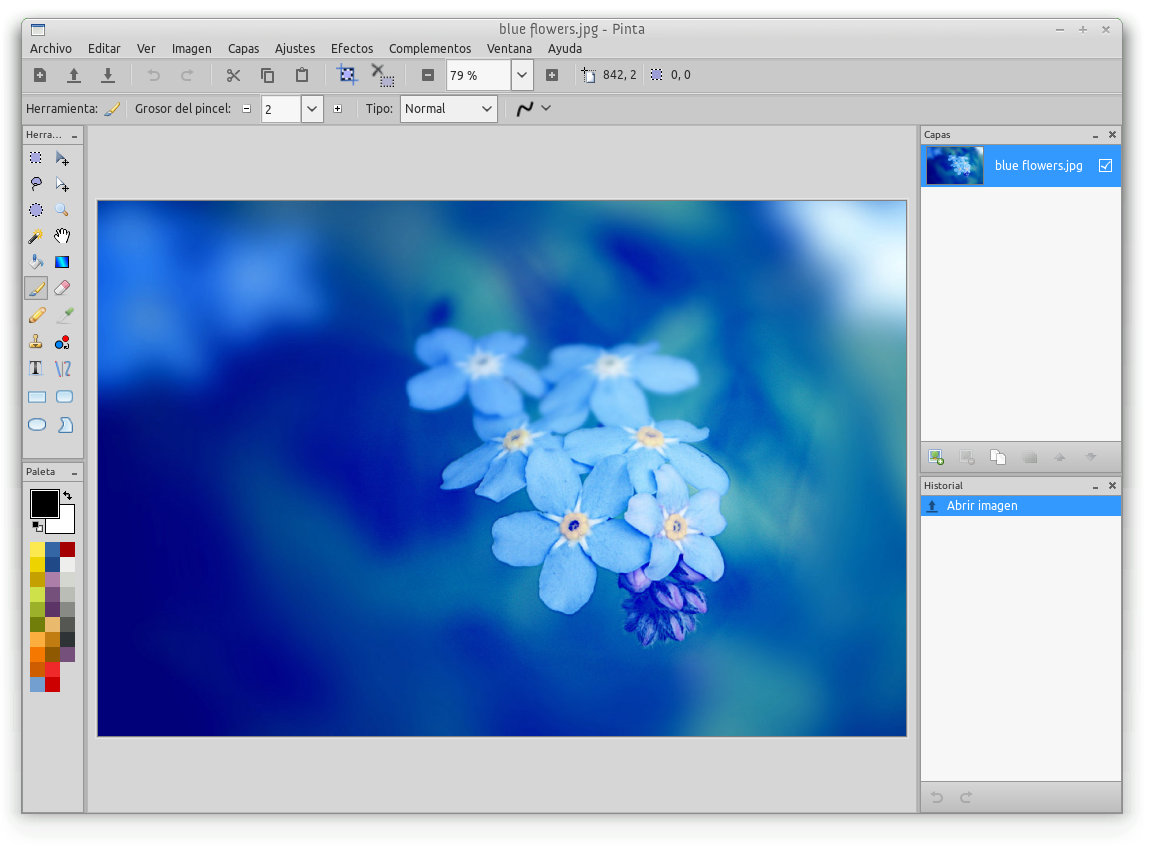
Task: Toggle visibility checkbox of blue flowers.jpg layer
Action: coord(1105,166)
